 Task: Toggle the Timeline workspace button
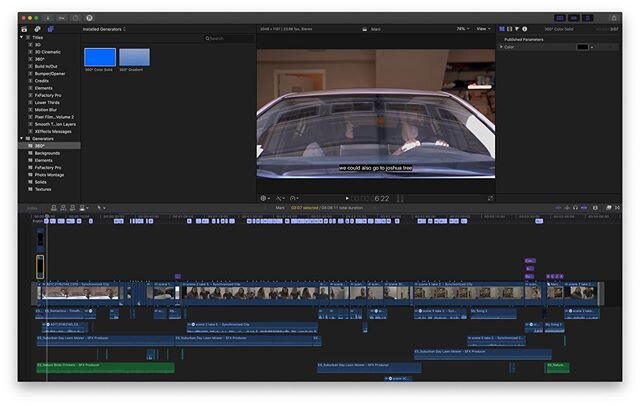[574, 18]
